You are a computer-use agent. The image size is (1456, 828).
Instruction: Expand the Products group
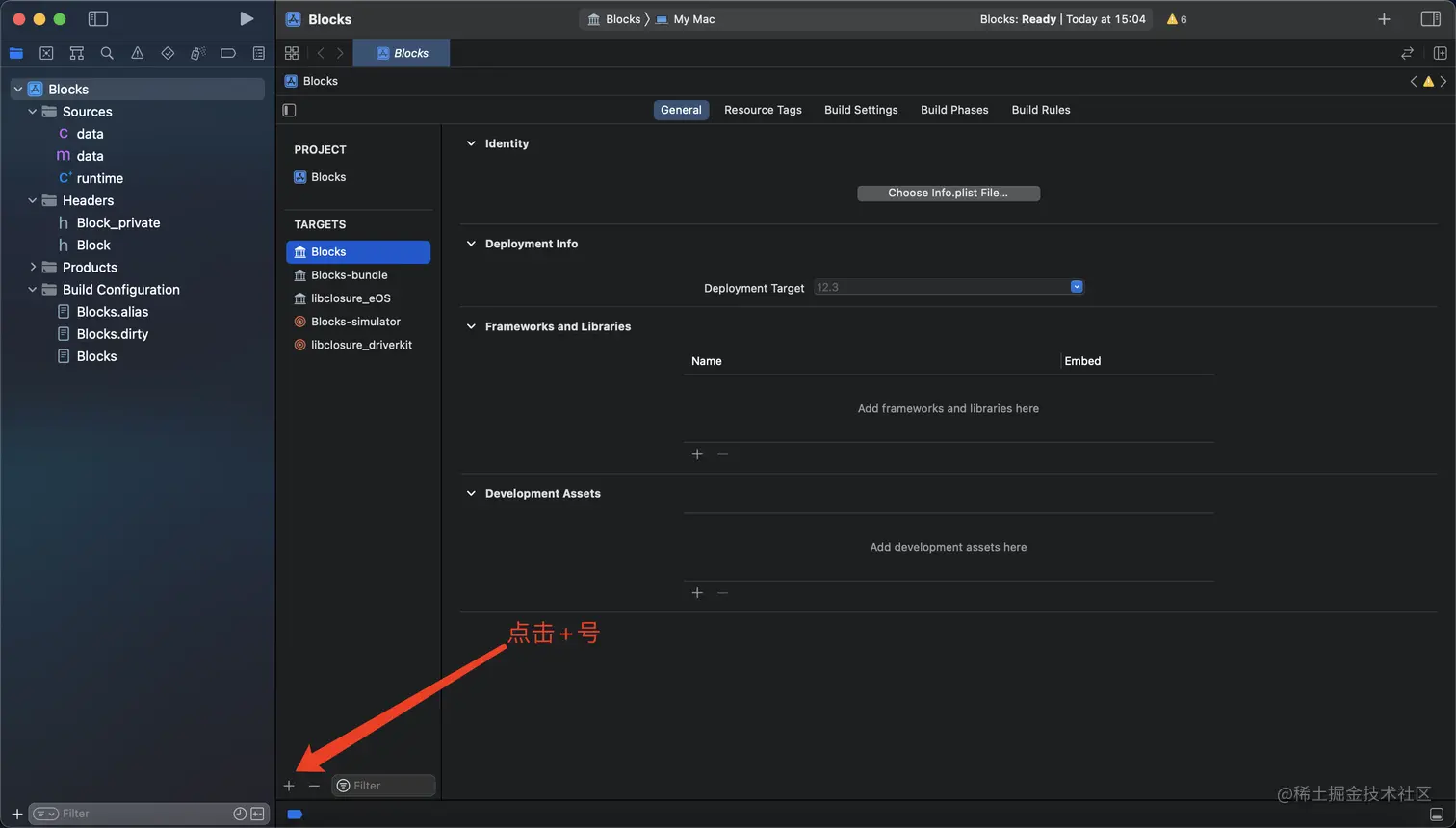[x=33, y=267]
